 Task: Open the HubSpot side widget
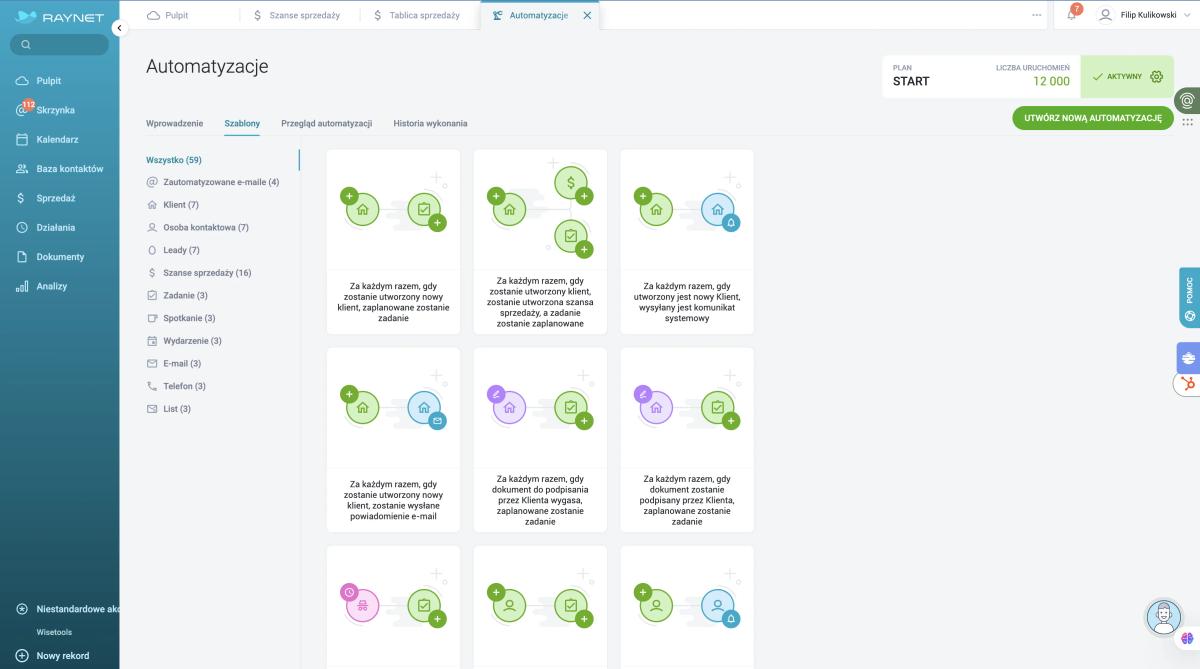click(1188, 384)
